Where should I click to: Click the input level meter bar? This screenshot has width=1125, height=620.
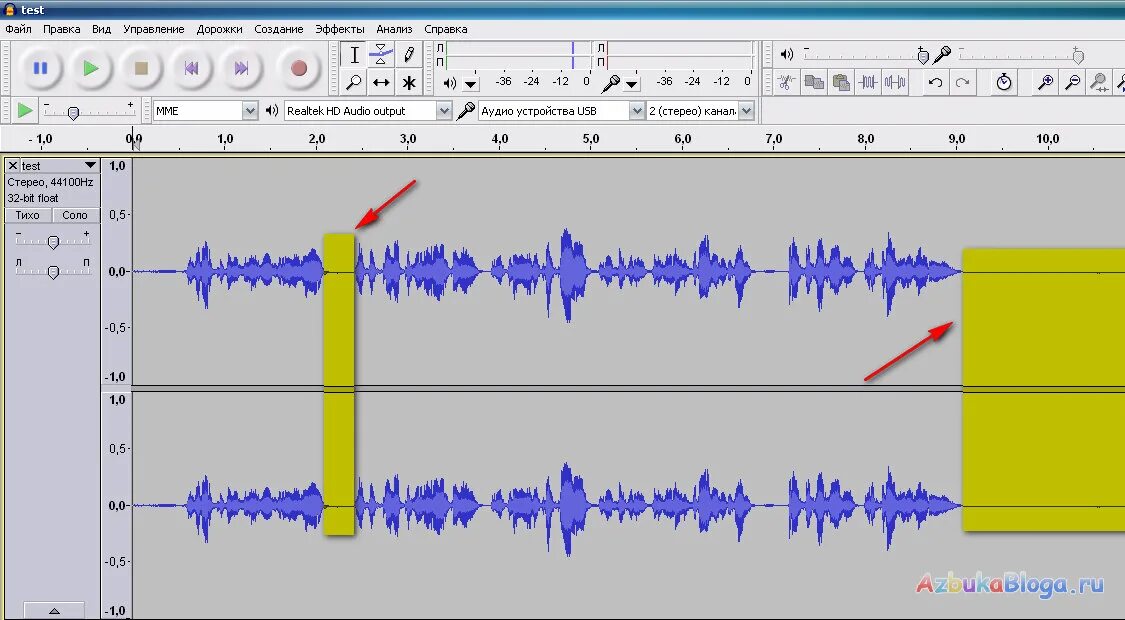click(x=679, y=55)
